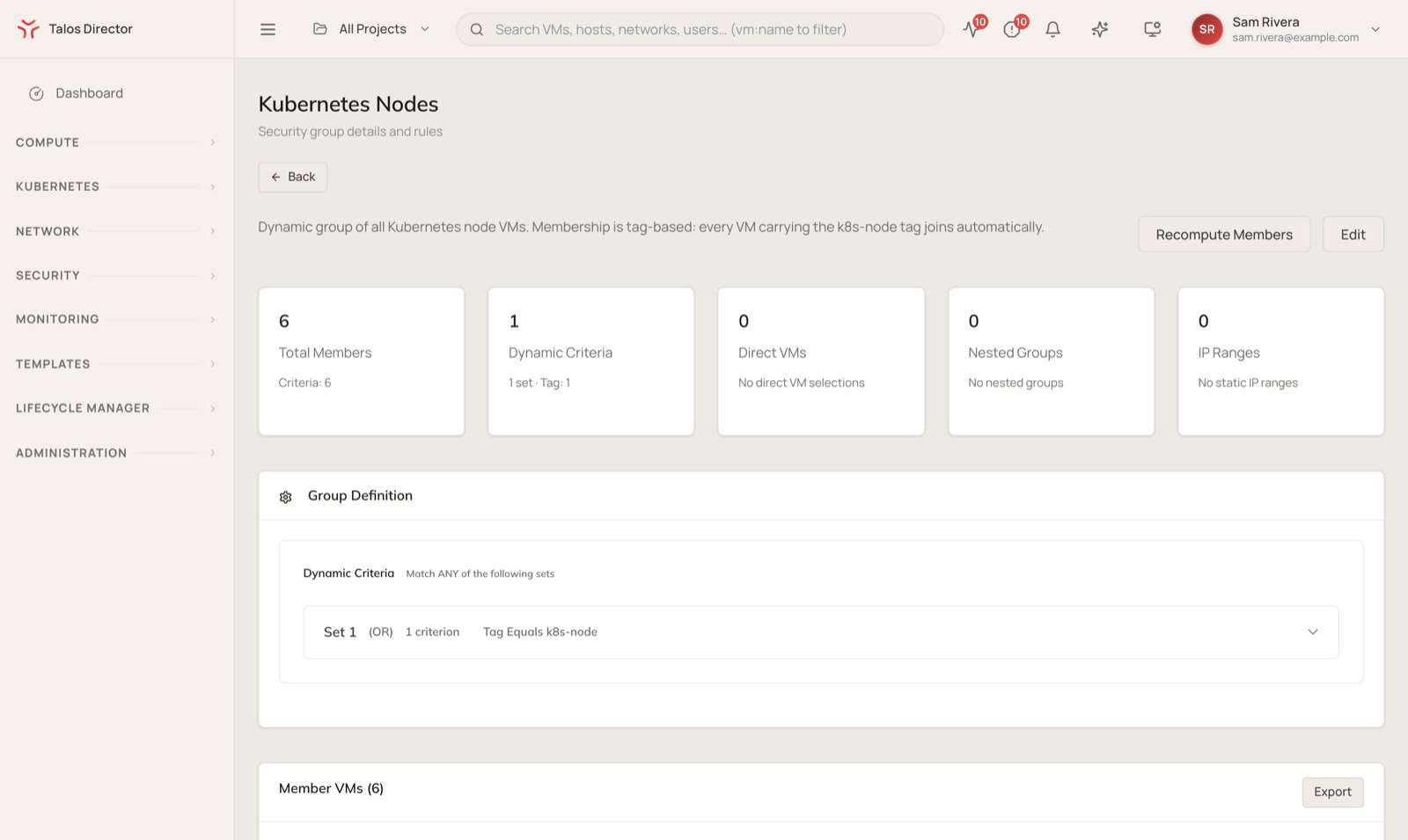Click the 'Member VMs (6)' heading
The height and width of the screenshot is (840, 1408).
[331, 788]
